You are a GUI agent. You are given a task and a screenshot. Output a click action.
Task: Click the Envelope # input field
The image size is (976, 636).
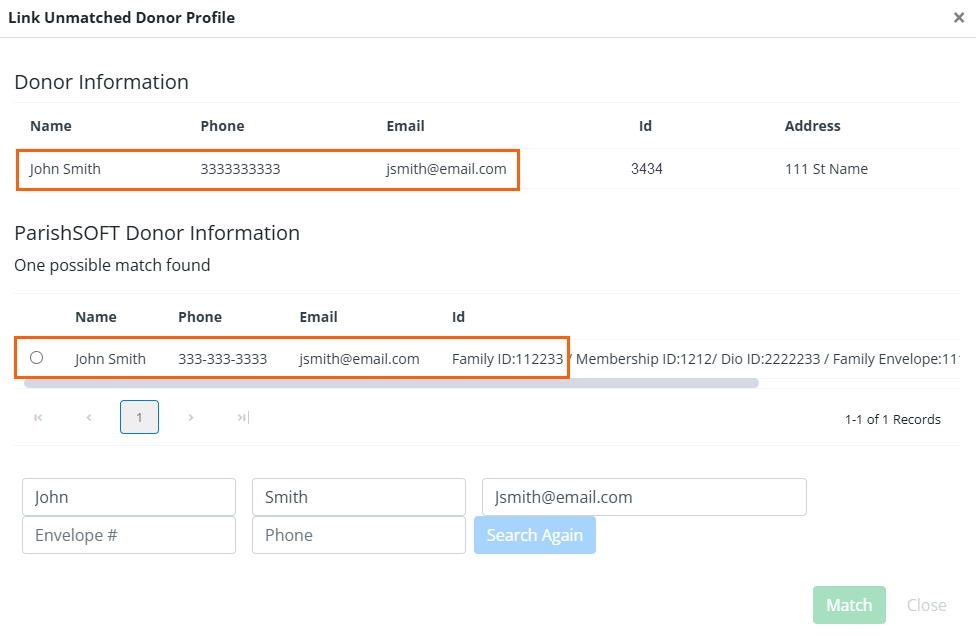point(129,535)
